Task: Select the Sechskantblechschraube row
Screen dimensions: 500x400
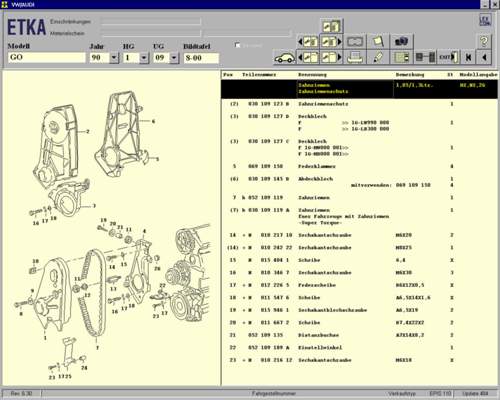Action: pyautogui.click(x=359, y=310)
